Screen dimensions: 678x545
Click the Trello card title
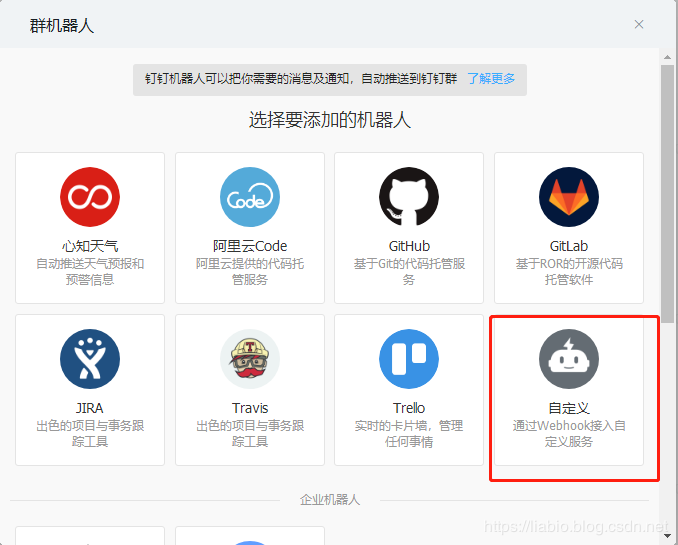pyautogui.click(x=409, y=408)
